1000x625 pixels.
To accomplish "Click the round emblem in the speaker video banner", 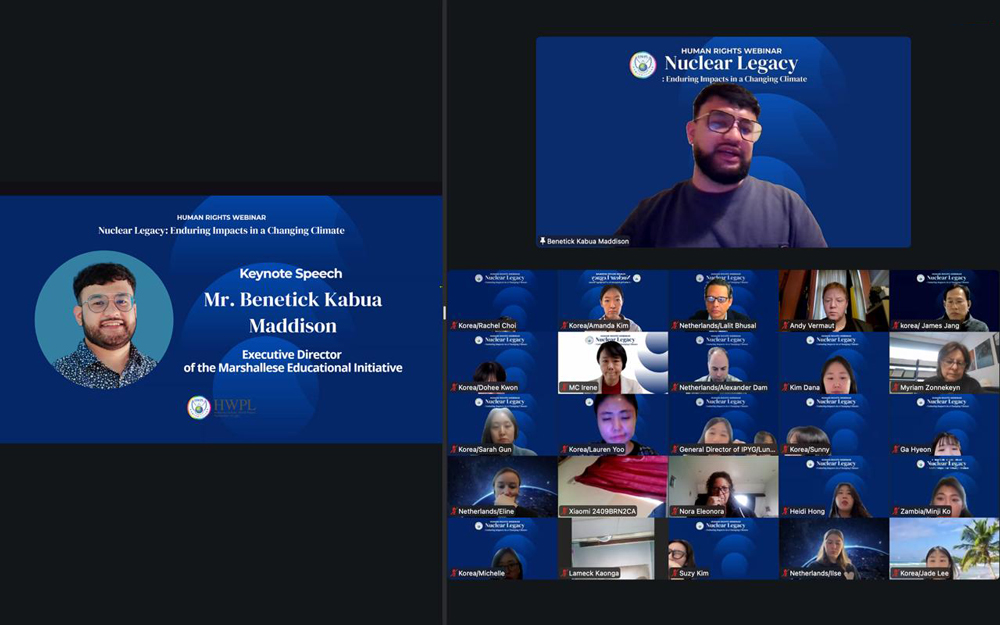I will (x=642, y=65).
